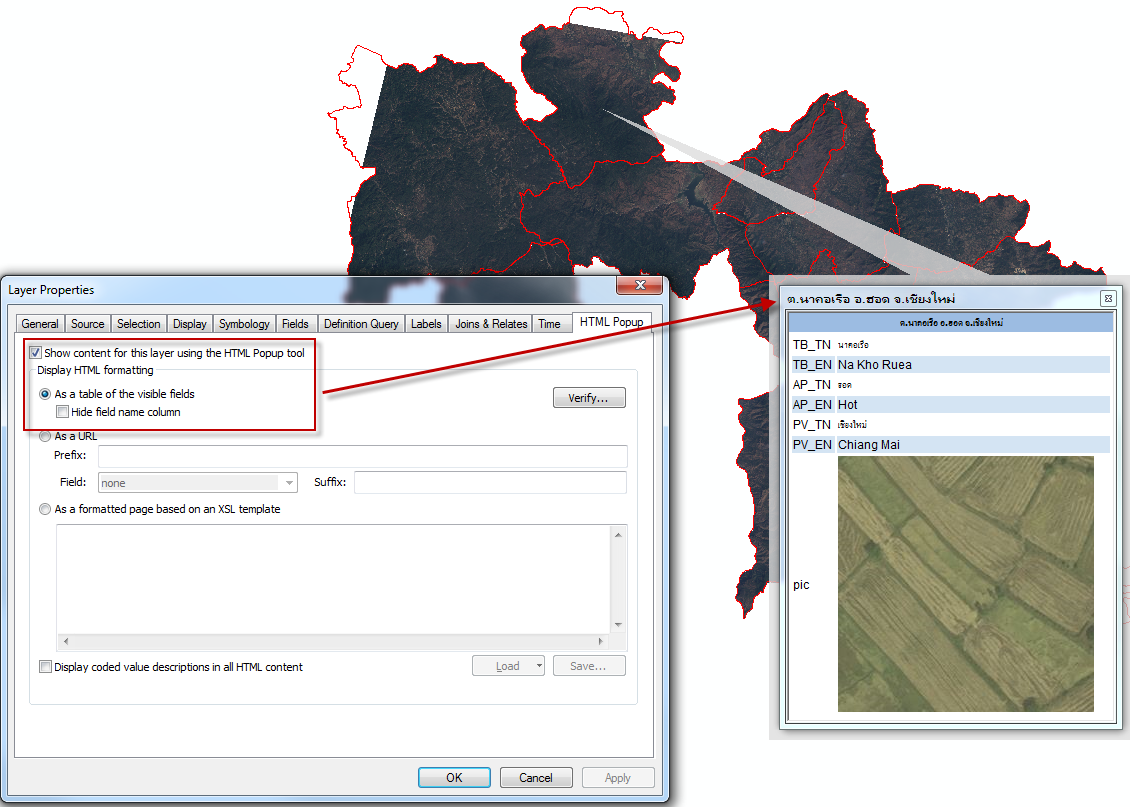Select the As a URL option
The height and width of the screenshot is (807, 1130).
(x=45, y=436)
